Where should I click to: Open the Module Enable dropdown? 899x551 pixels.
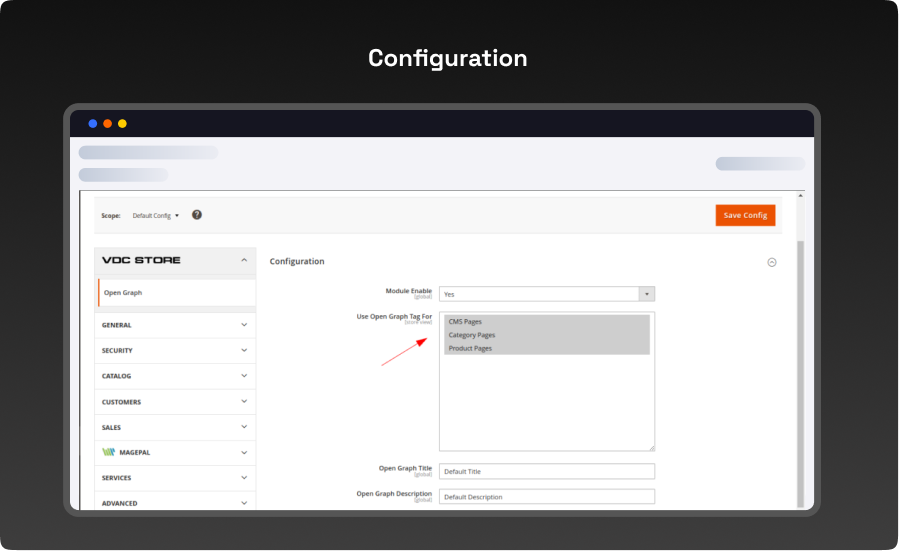[x=546, y=294]
